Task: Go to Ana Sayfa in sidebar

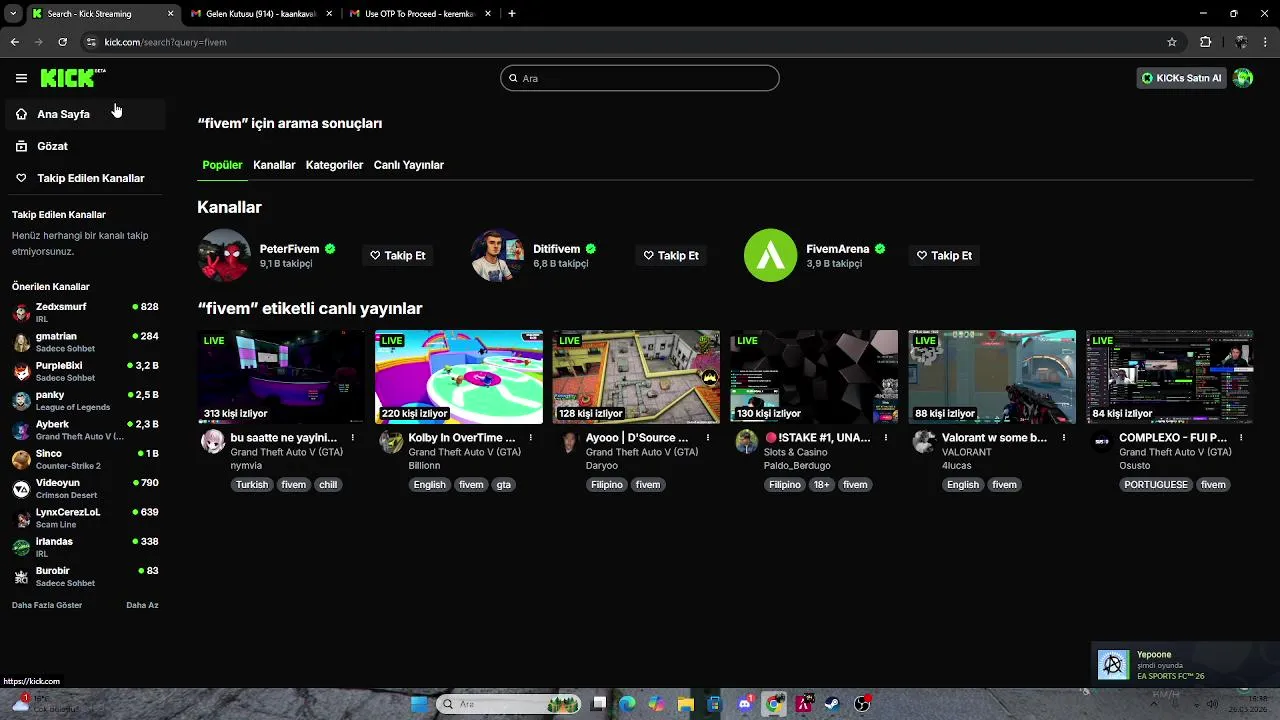Action: [84, 114]
